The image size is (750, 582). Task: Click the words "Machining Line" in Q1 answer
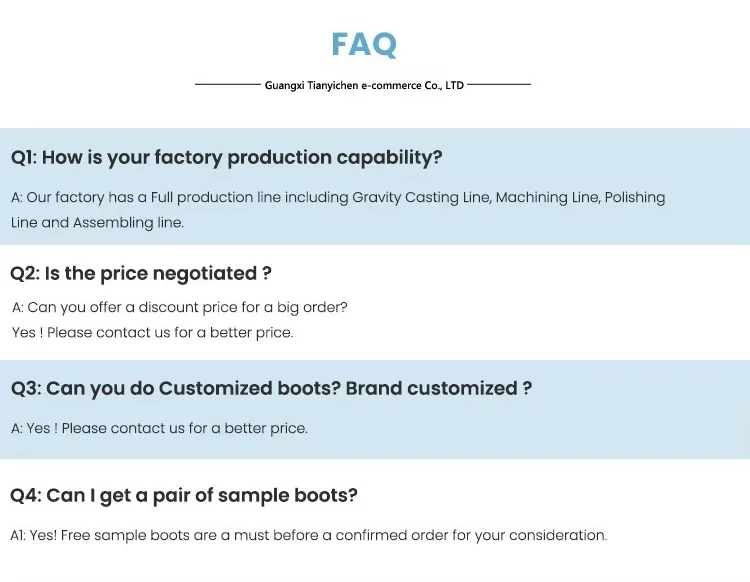click(x=548, y=198)
